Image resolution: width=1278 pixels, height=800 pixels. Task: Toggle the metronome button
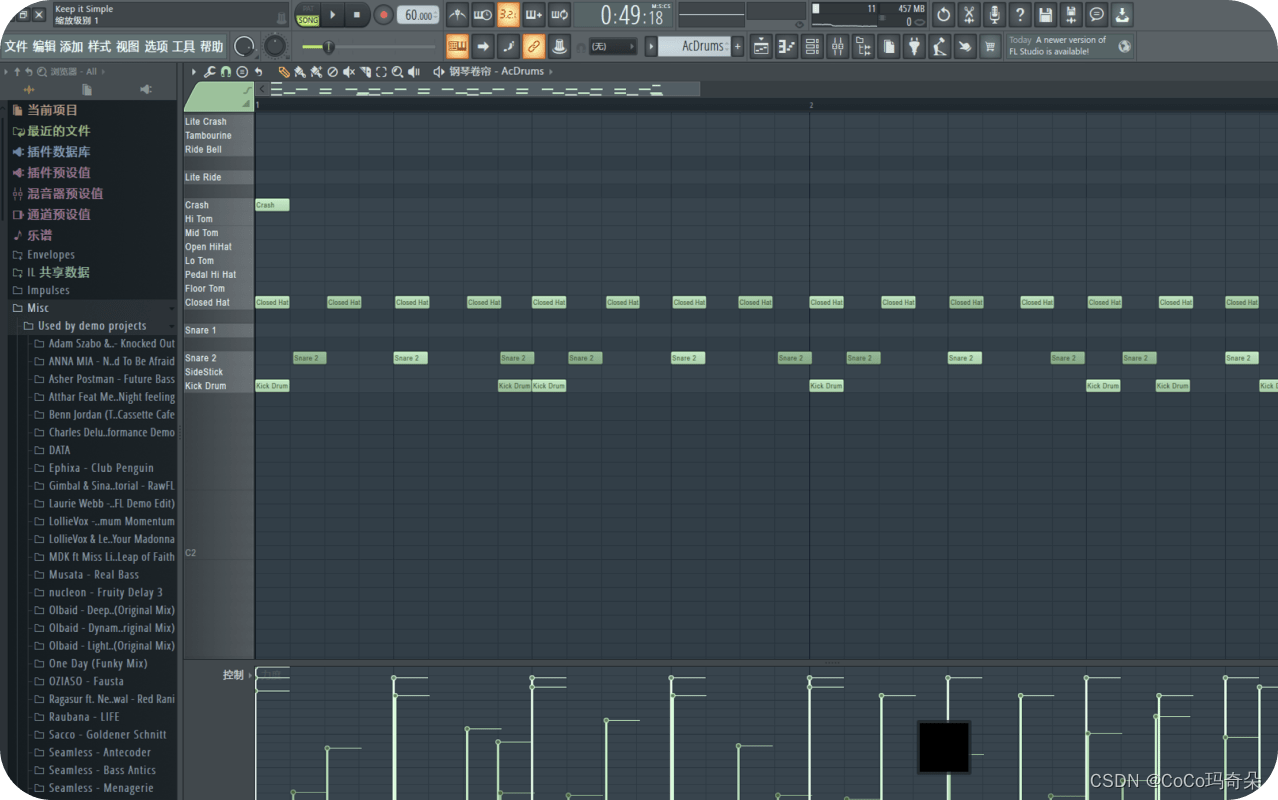click(457, 15)
